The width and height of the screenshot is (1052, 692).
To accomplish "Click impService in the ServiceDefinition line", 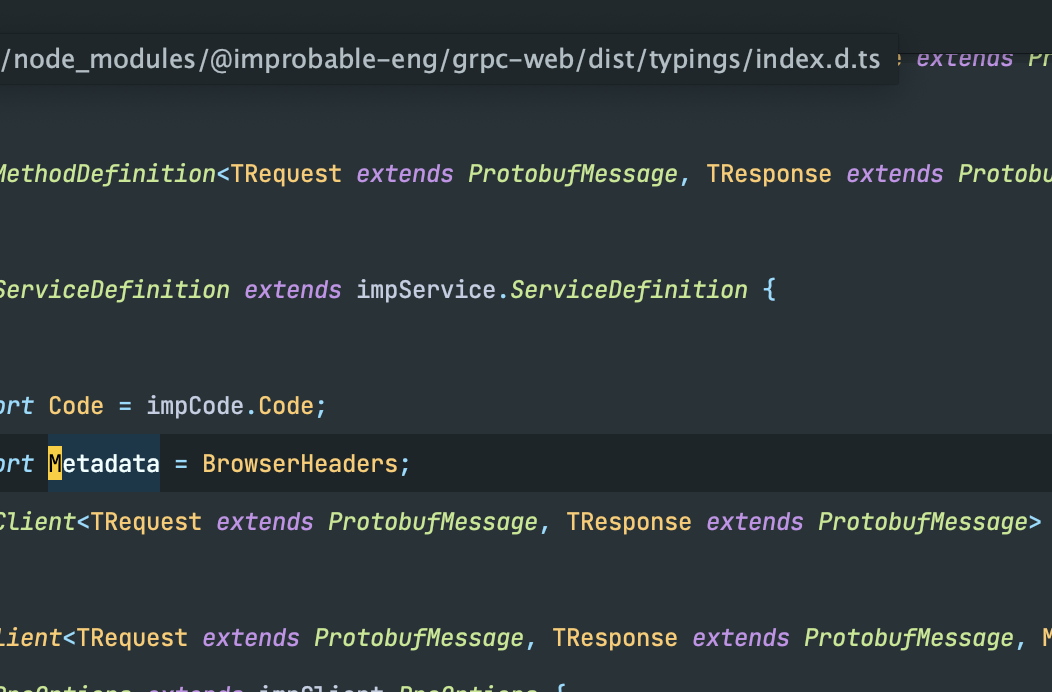I will 426,290.
